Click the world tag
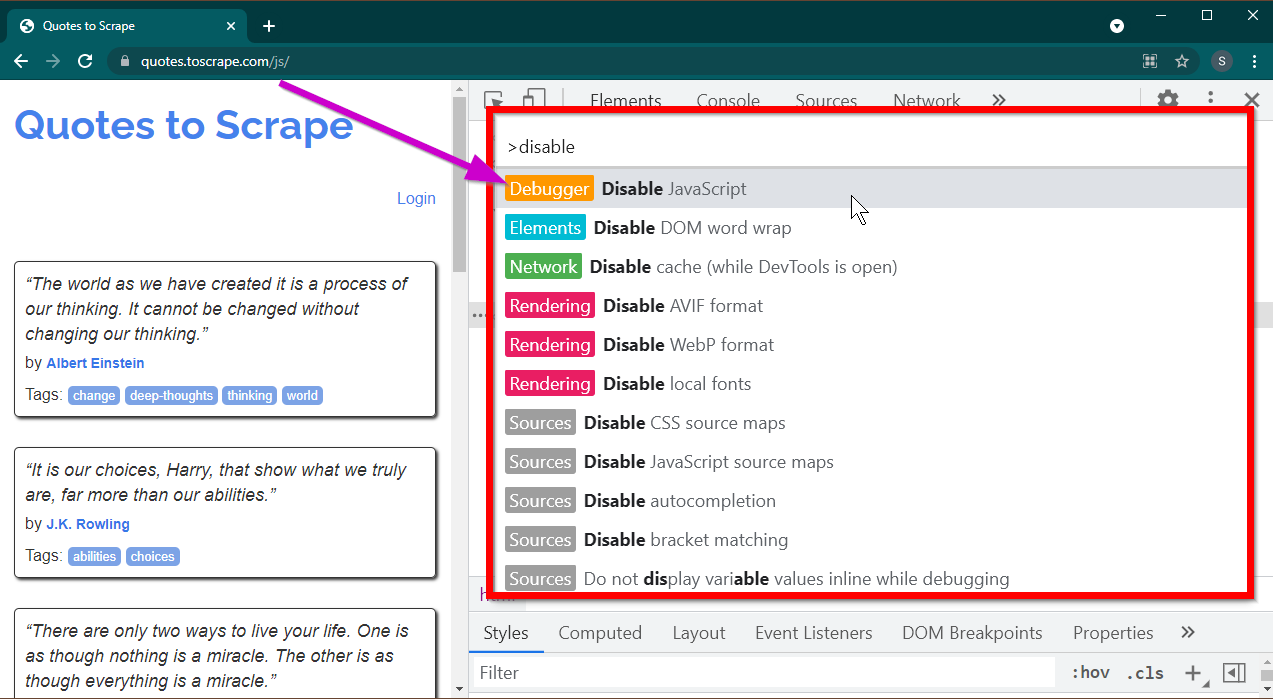The height and width of the screenshot is (699, 1273). pos(302,396)
